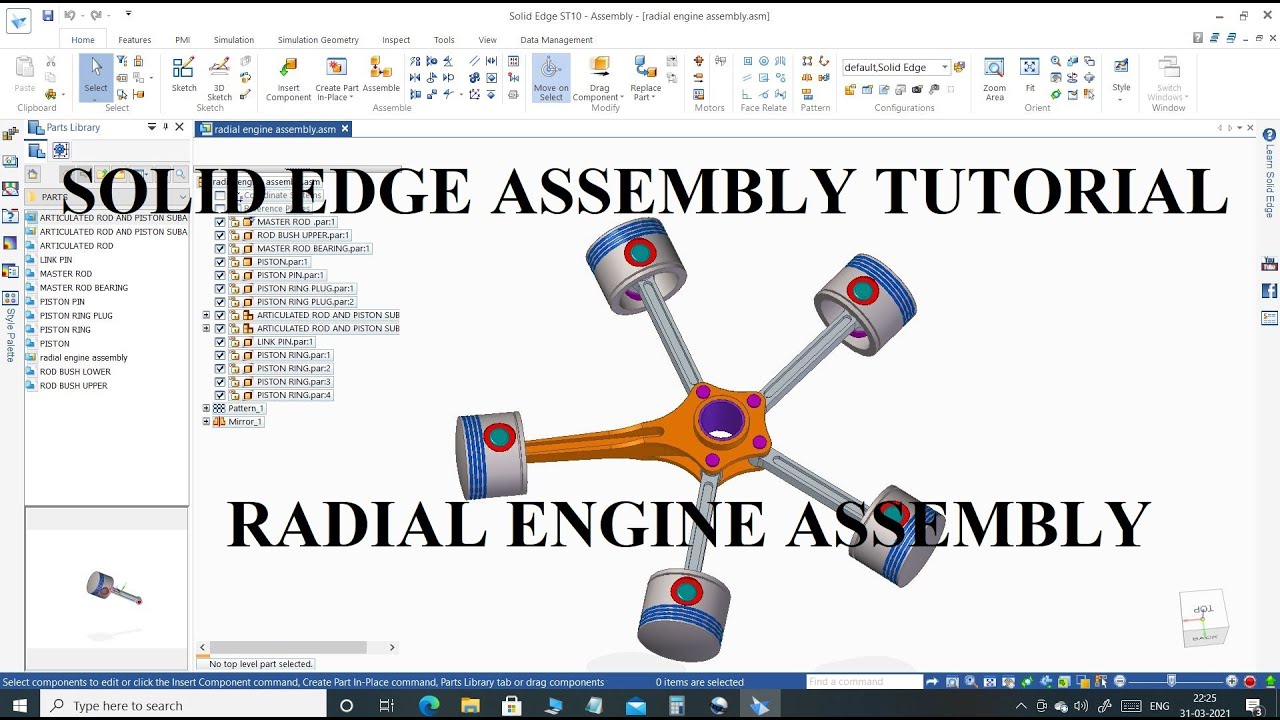Open the Data Management tab
Screen dimensions: 1280x720
coord(556,40)
